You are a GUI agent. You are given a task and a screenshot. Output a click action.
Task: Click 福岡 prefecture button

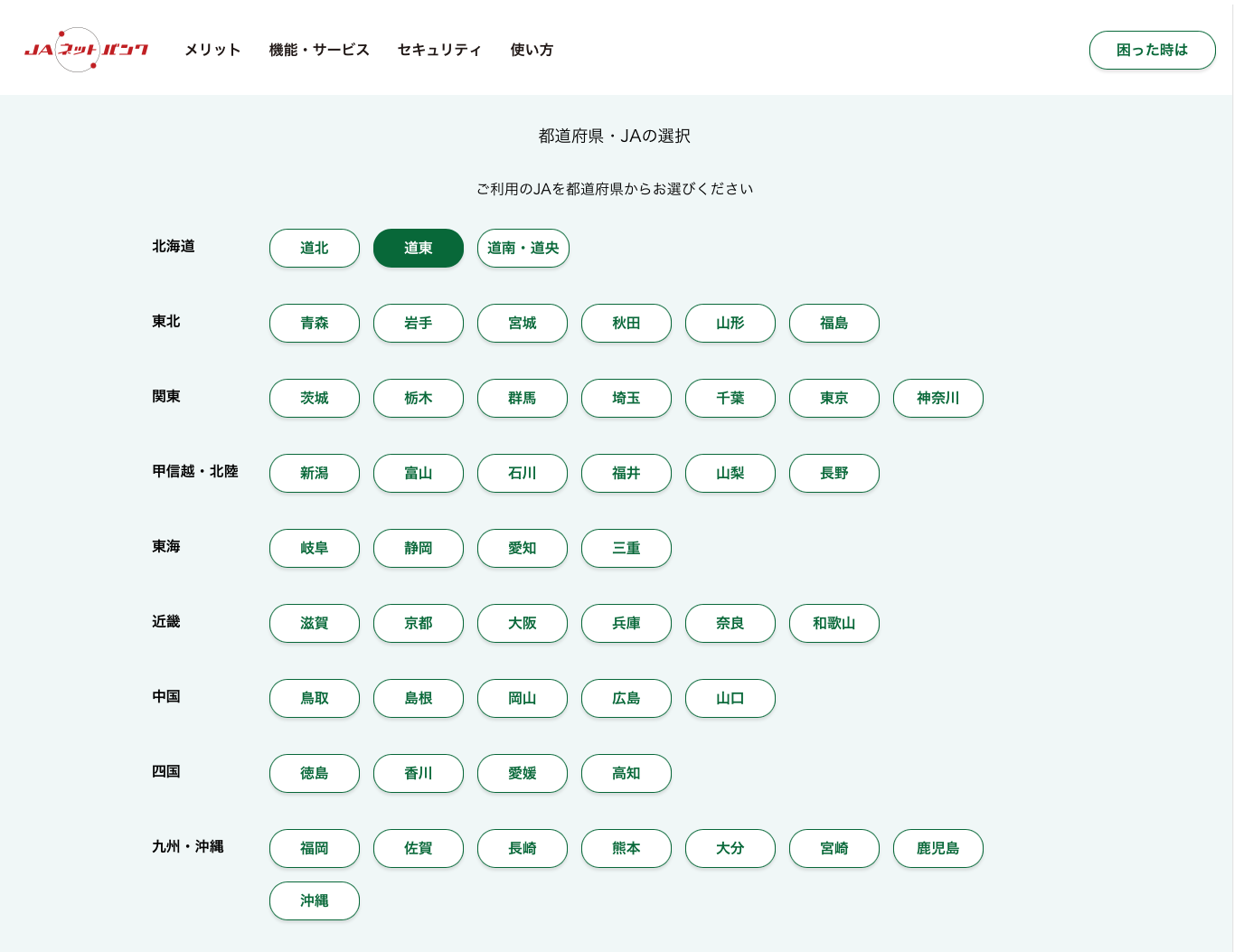coord(315,848)
